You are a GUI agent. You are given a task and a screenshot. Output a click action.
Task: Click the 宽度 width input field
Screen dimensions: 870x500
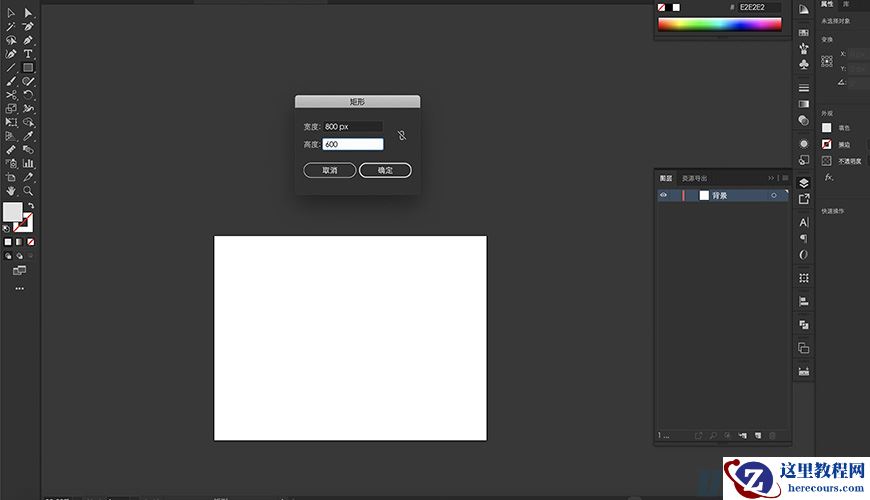pyautogui.click(x=353, y=127)
